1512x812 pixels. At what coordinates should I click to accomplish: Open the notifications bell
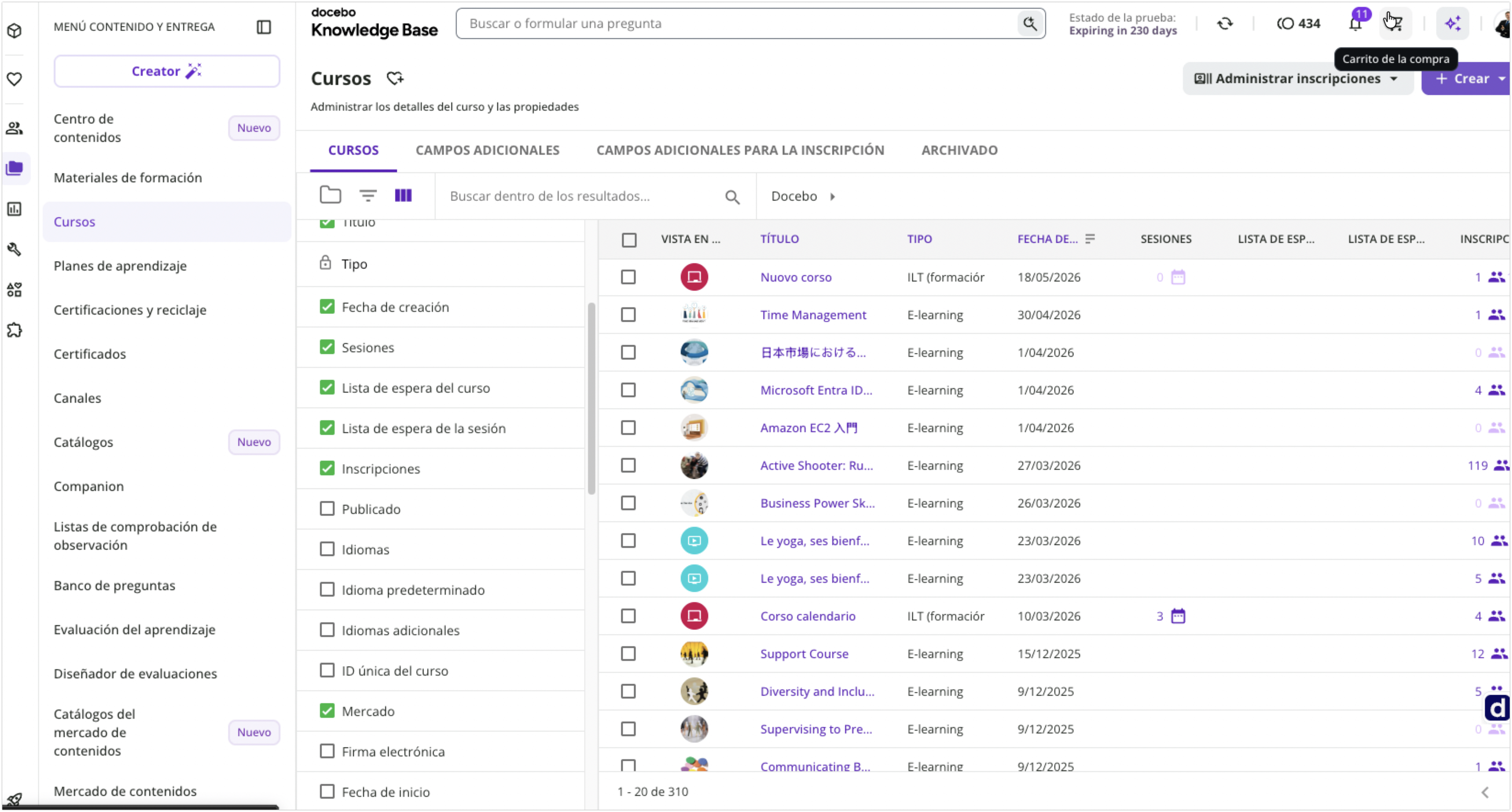pyautogui.click(x=1355, y=23)
